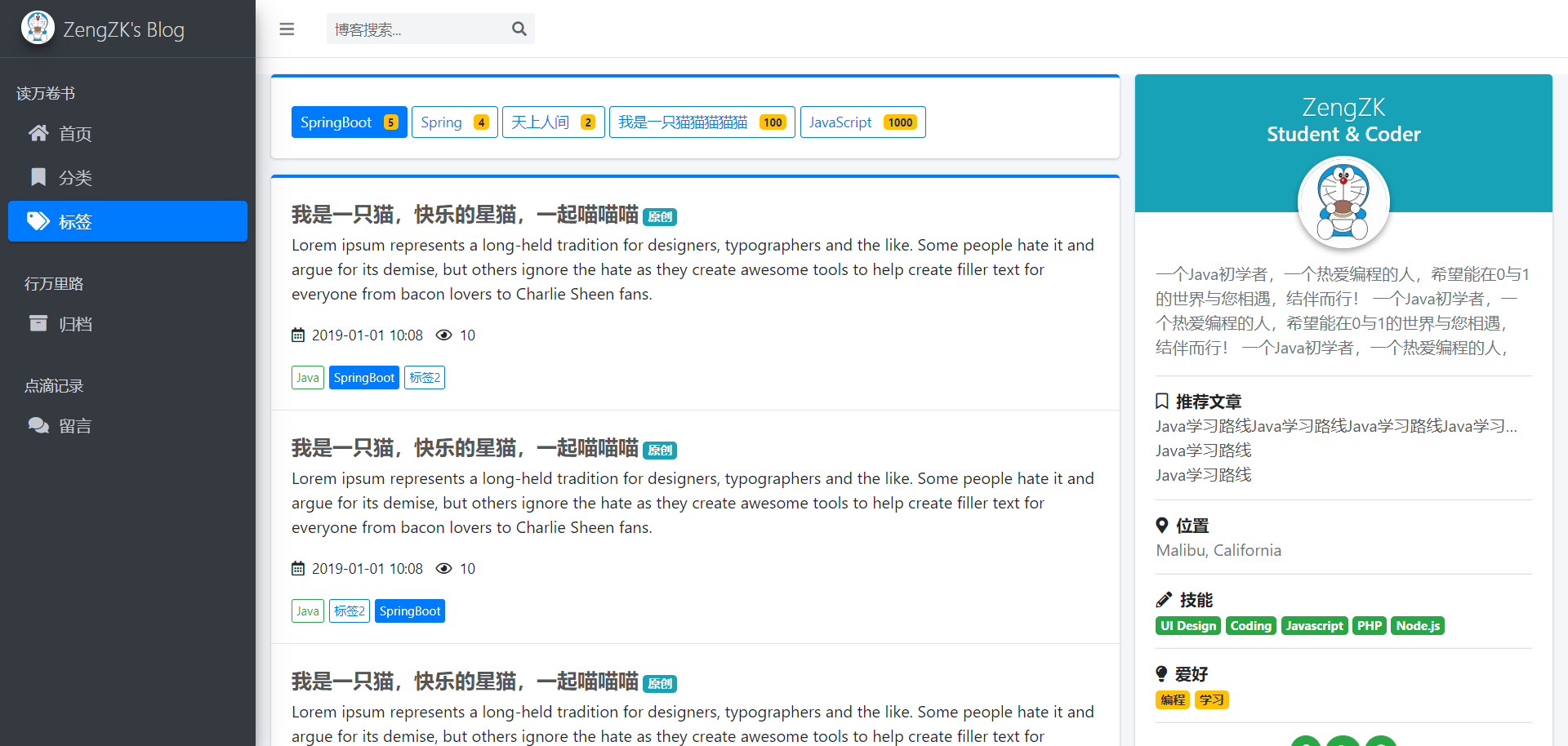
Task: Open the third Java学习路线 recommended article
Action: click(x=1203, y=475)
